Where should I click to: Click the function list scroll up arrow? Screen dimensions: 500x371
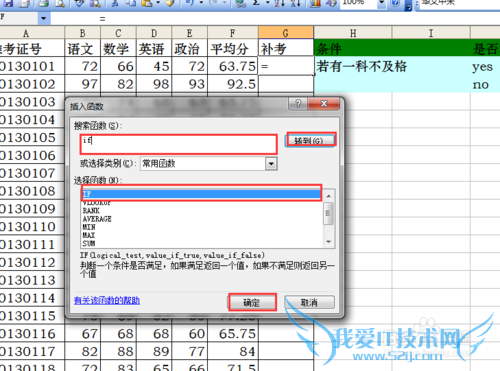tap(329, 196)
